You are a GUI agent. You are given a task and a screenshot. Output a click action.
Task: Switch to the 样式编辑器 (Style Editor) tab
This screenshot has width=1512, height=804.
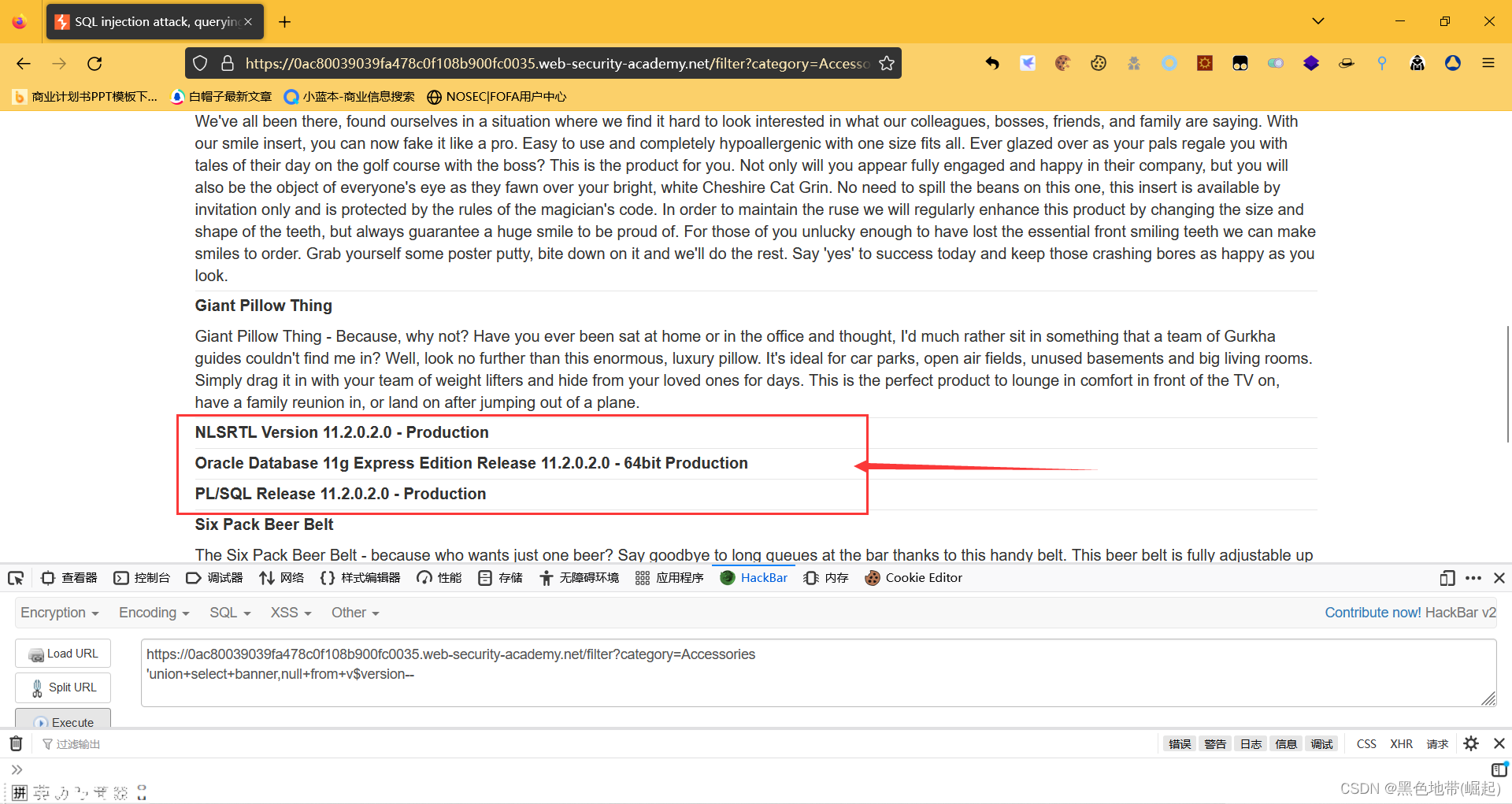click(x=360, y=578)
